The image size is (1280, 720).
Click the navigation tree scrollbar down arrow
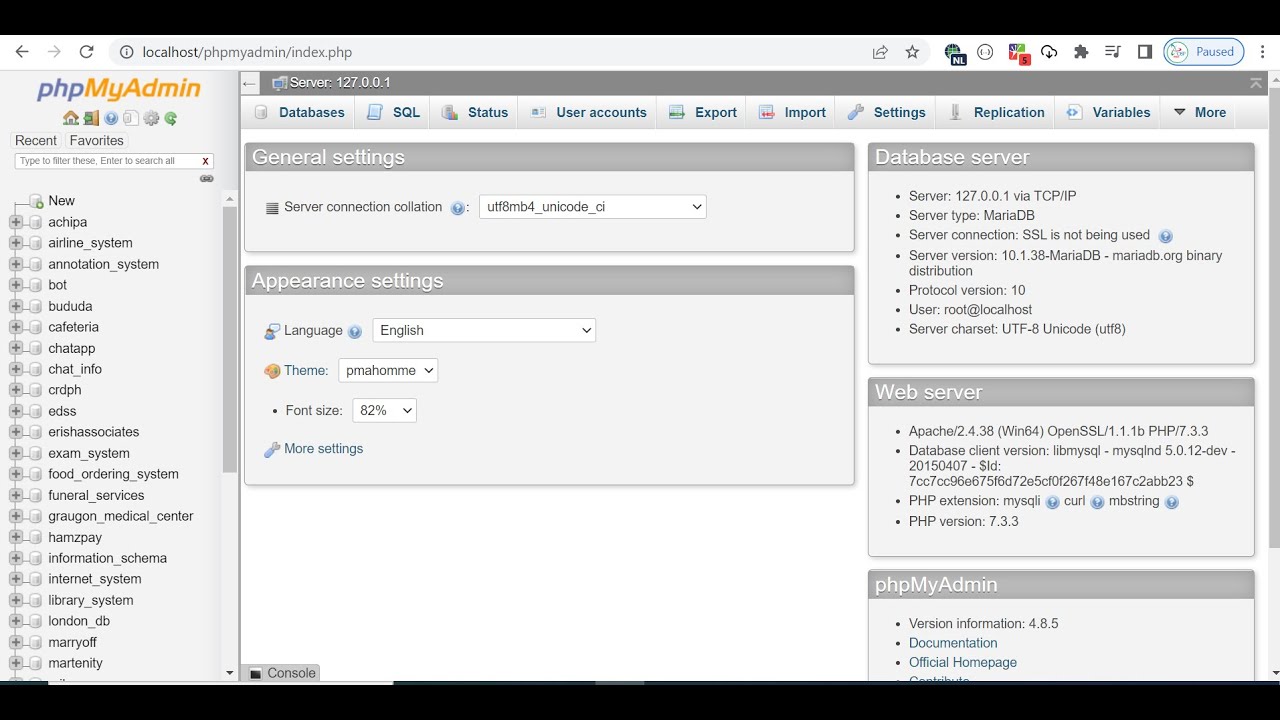tap(229, 673)
